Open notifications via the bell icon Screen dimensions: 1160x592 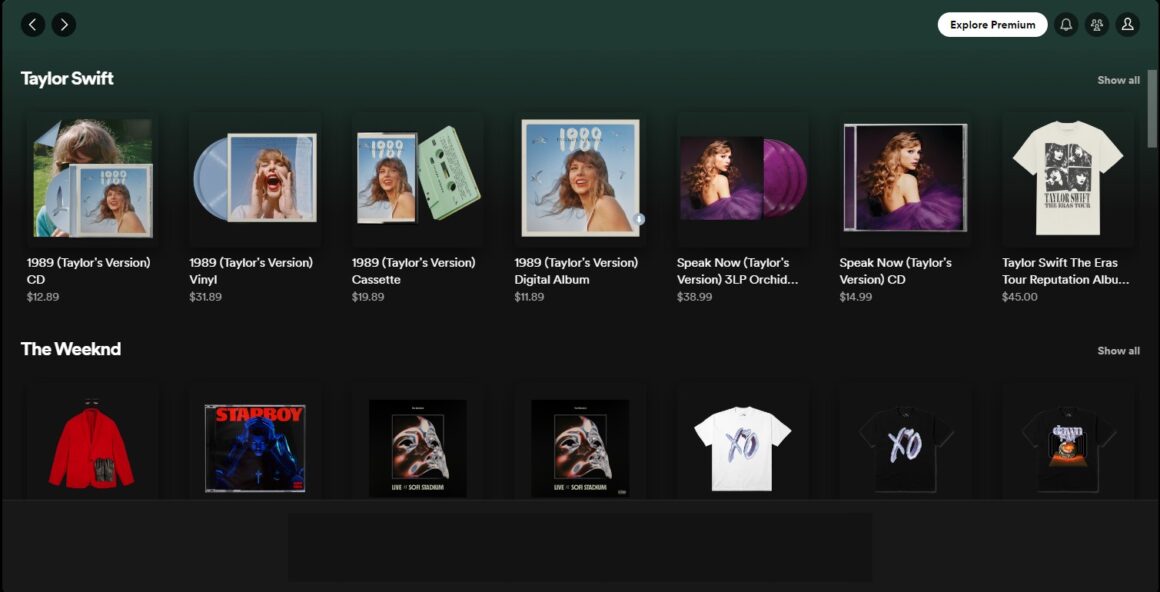point(1065,24)
